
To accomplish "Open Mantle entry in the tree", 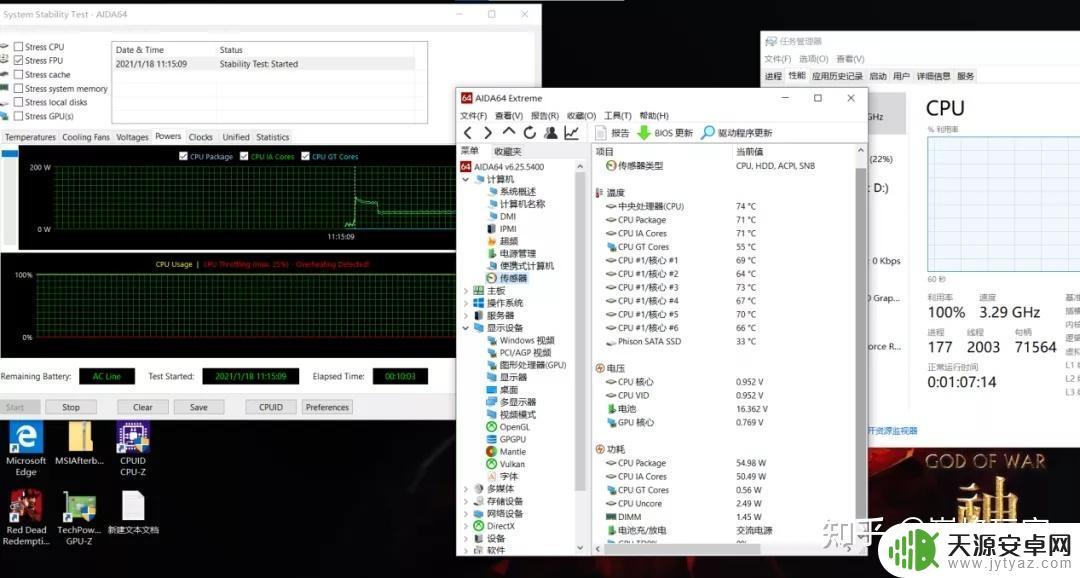I will coord(506,452).
